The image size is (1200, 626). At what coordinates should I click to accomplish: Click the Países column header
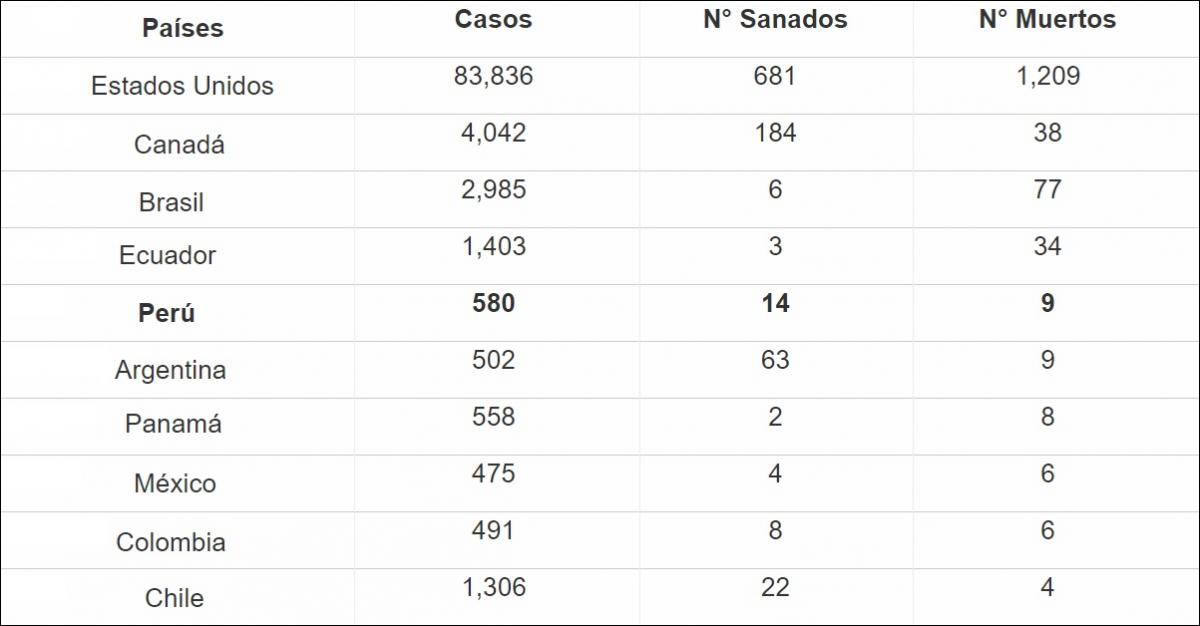[183, 28]
